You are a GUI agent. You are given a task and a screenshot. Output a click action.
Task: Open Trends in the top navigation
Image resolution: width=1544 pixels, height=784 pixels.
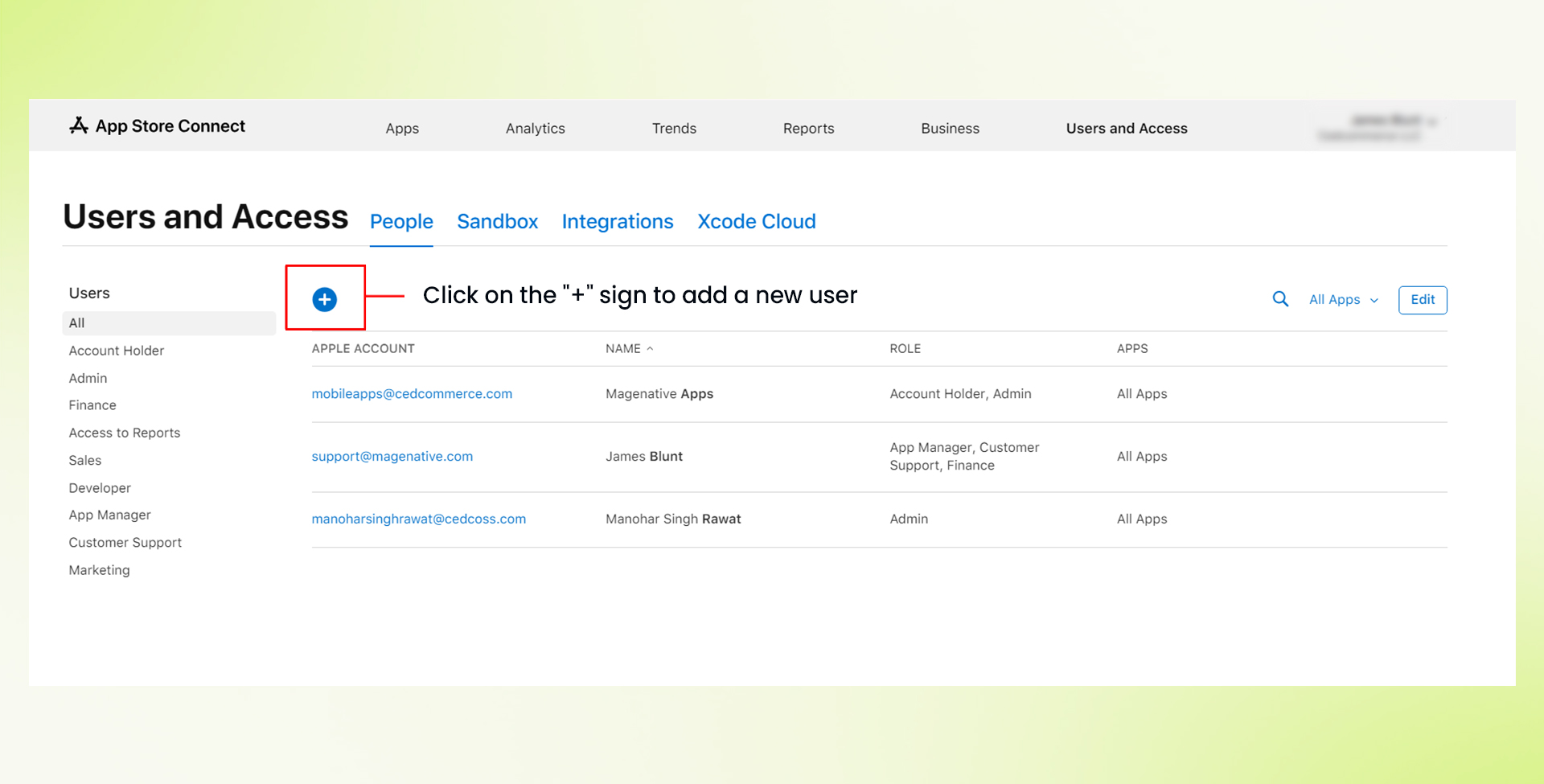click(x=674, y=129)
